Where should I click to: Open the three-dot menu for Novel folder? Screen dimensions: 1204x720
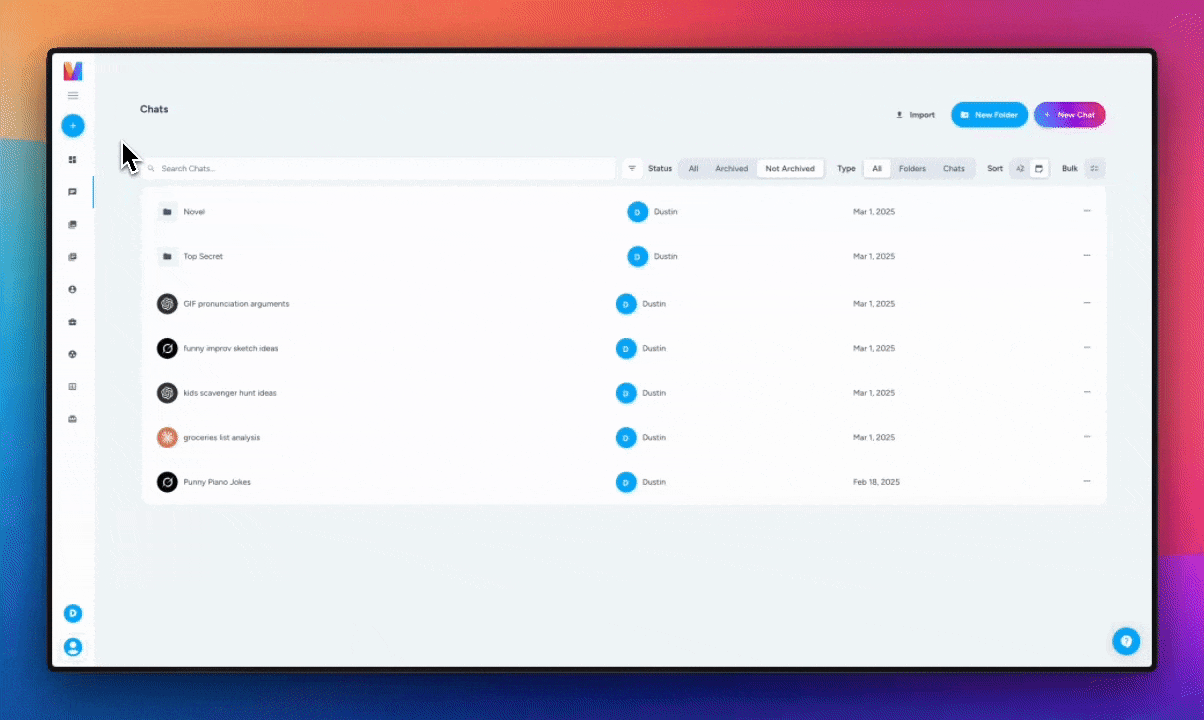pos(1087,211)
